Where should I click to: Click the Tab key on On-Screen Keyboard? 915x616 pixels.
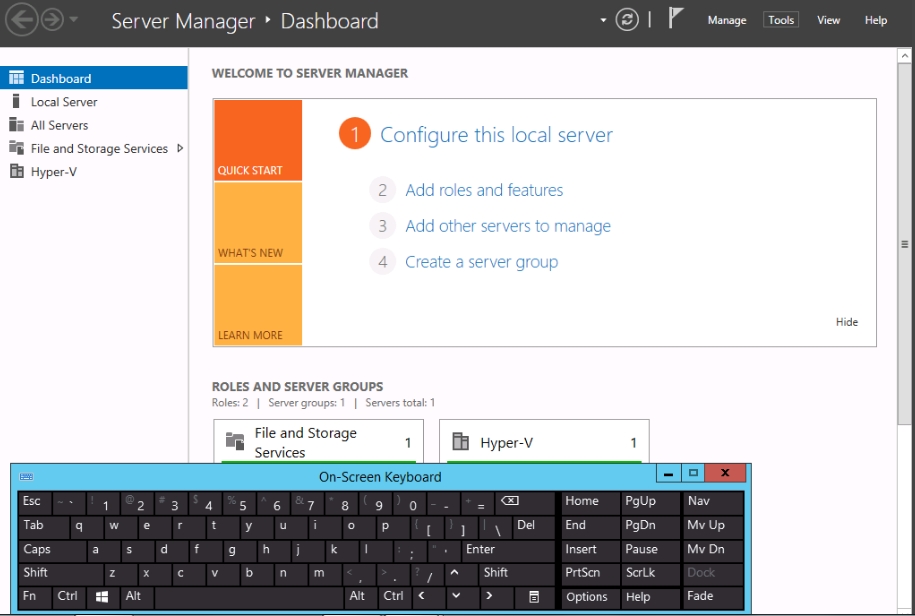tap(44, 526)
